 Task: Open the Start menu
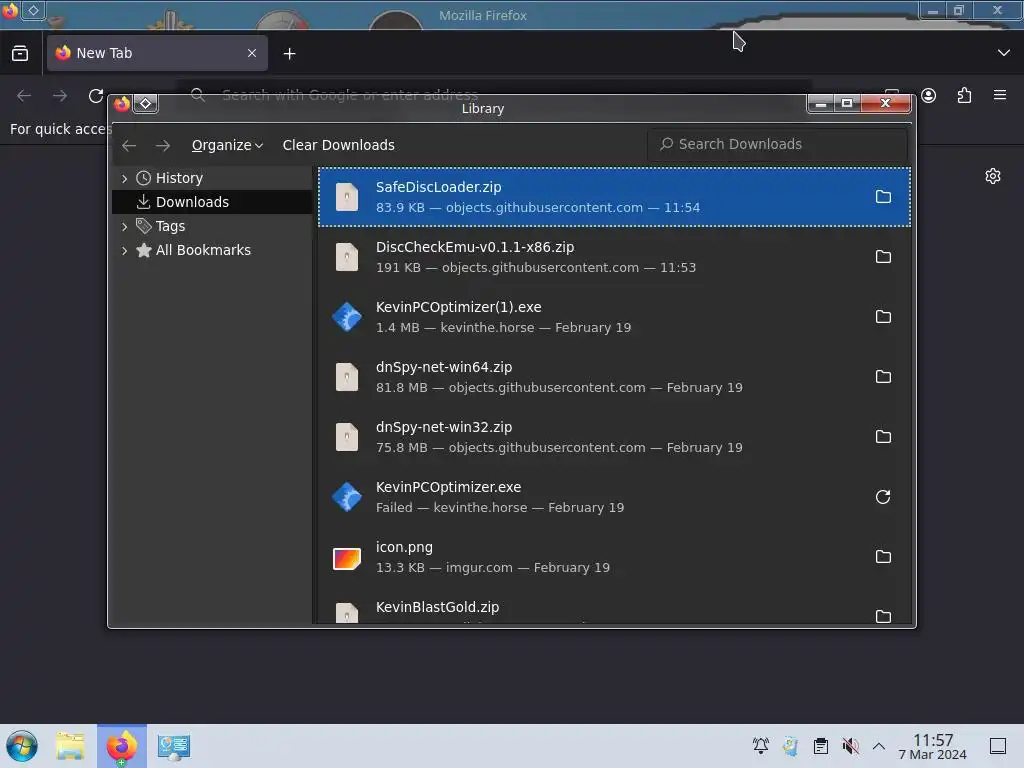pos(22,746)
